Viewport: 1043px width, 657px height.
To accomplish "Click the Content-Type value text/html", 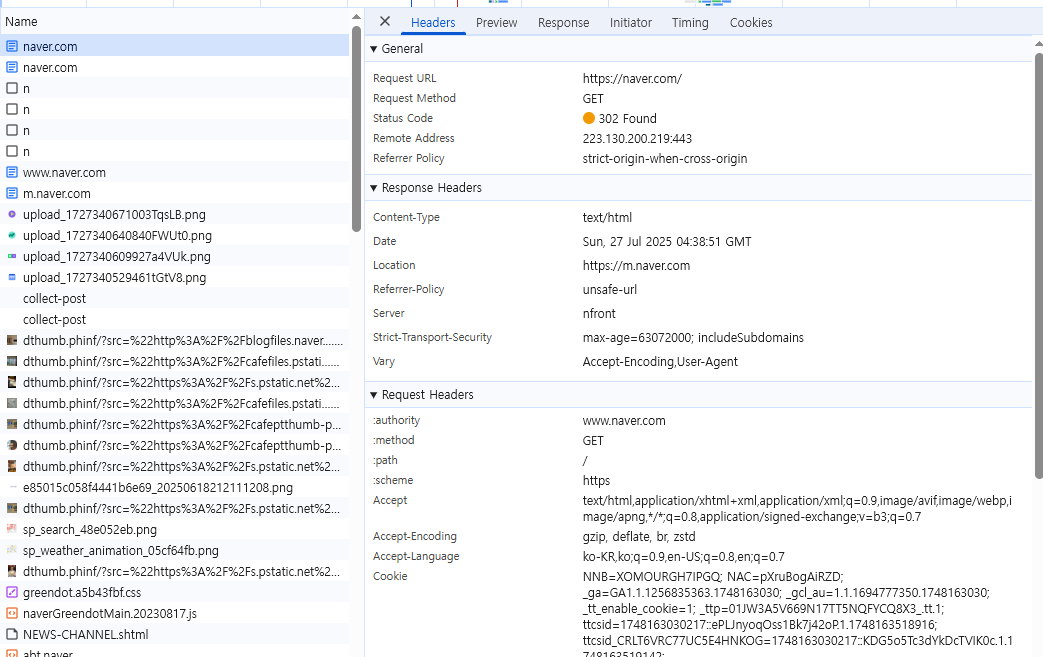I will [607, 217].
